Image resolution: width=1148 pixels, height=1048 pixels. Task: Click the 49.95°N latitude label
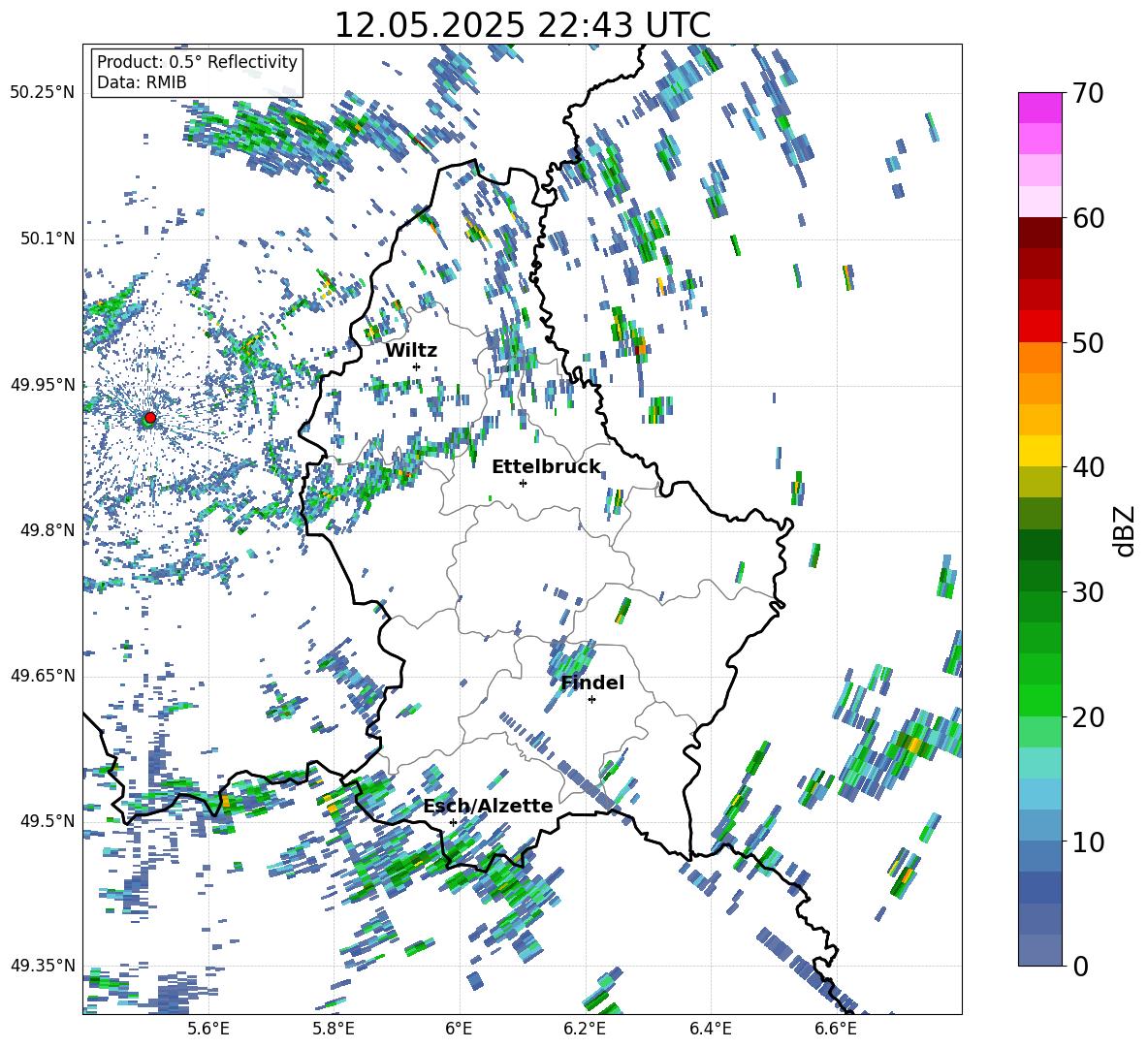(43, 384)
